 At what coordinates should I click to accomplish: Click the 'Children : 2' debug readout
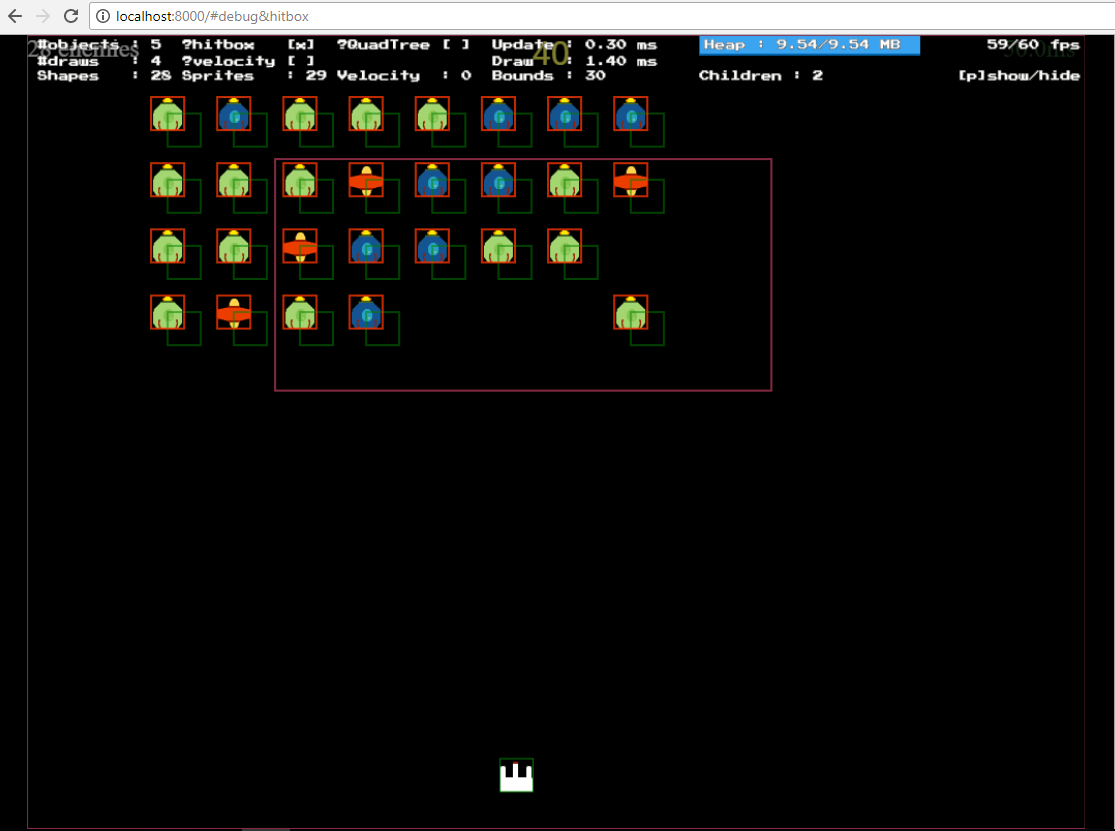pyautogui.click(x=761, y=75)
